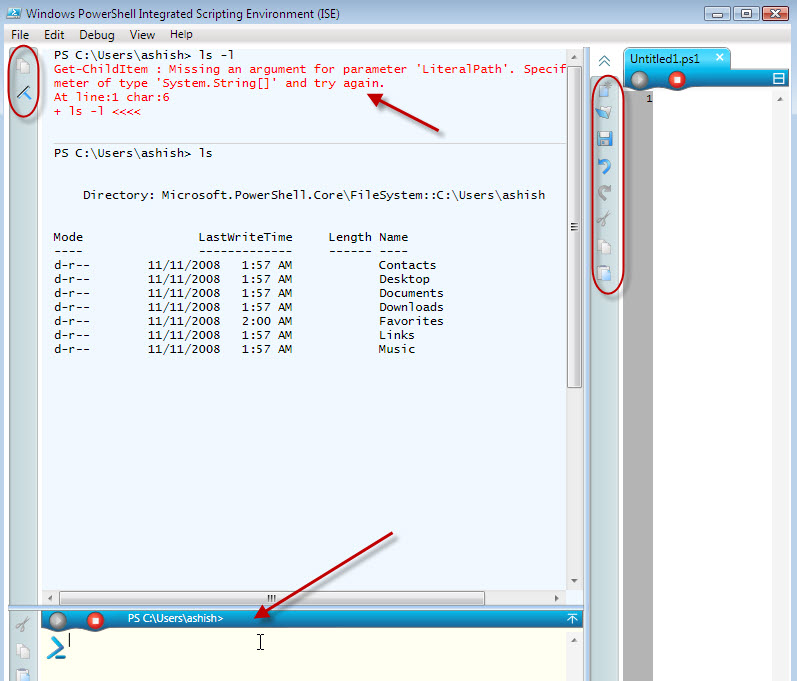
Task: Save the script with the floppy disk icon
Action: click(x=604, y=138)
